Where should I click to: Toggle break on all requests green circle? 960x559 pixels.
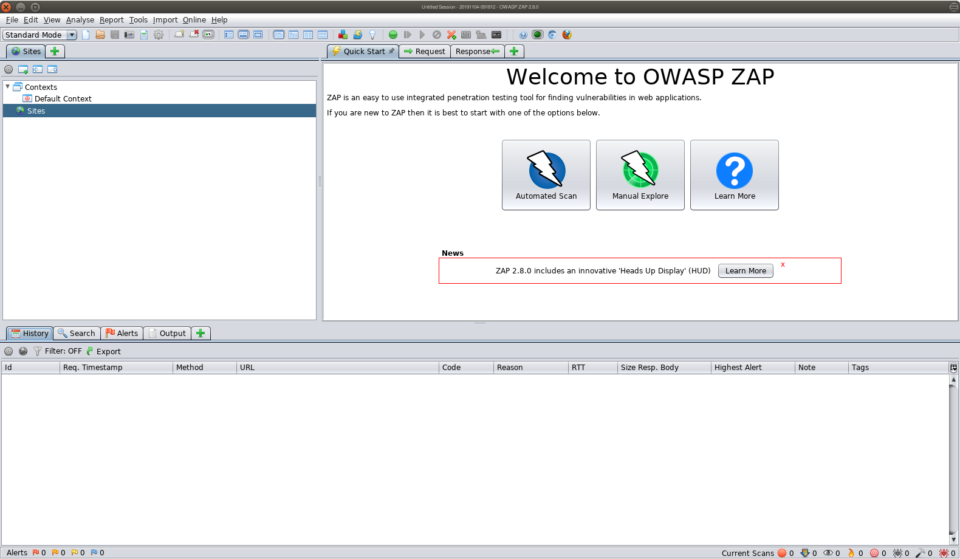(x=393, y=35)
